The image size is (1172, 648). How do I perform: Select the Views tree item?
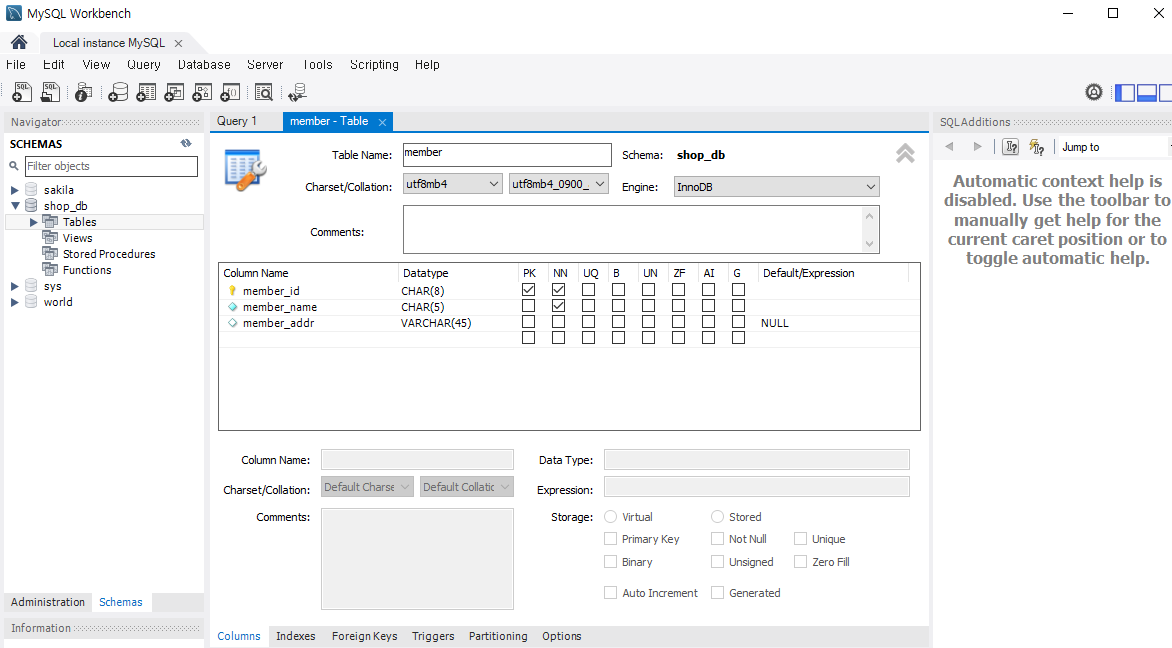78,238
